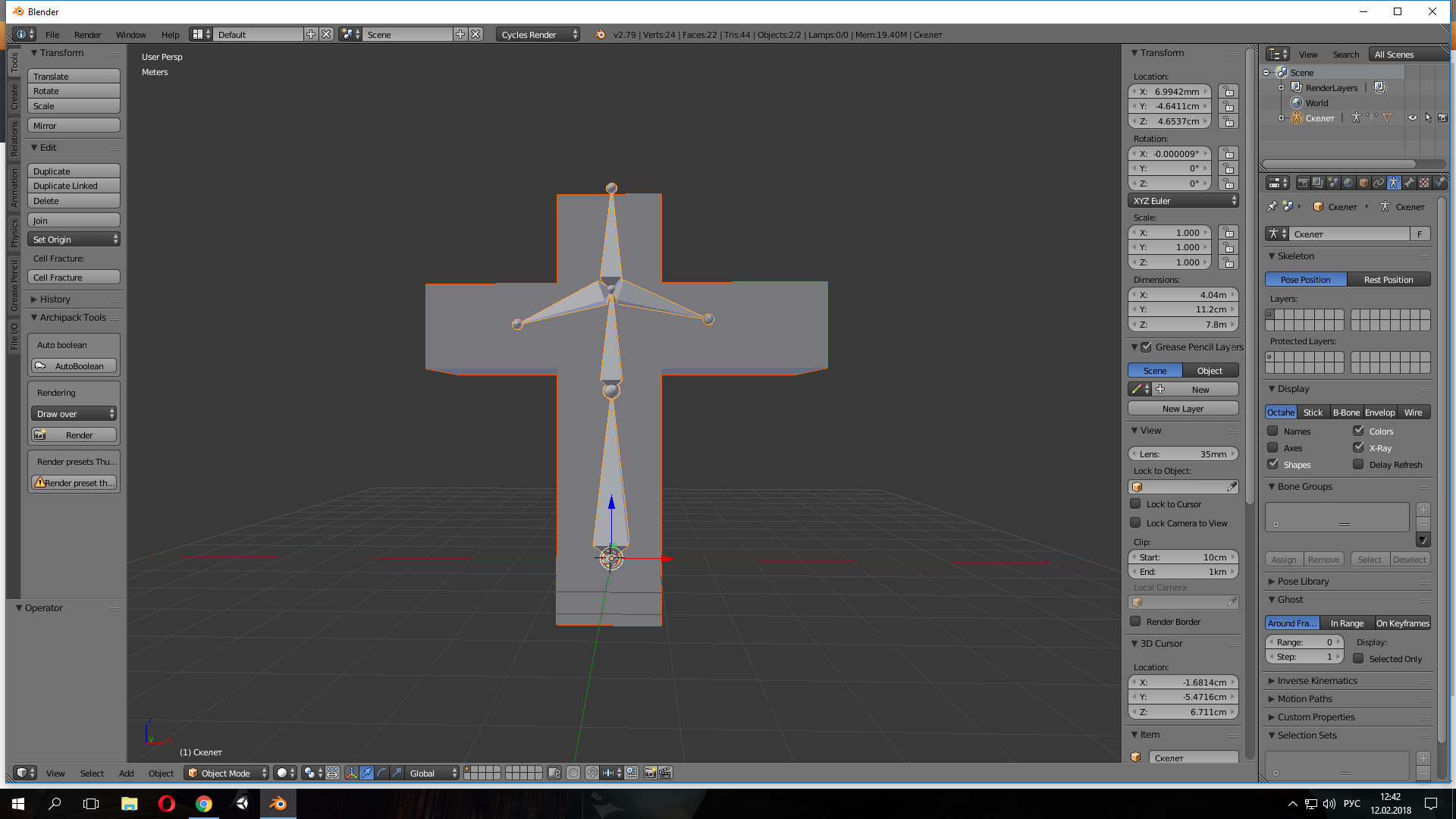
Task: Hide Скелет using the eye icon
Action: tap(1413, 118)
